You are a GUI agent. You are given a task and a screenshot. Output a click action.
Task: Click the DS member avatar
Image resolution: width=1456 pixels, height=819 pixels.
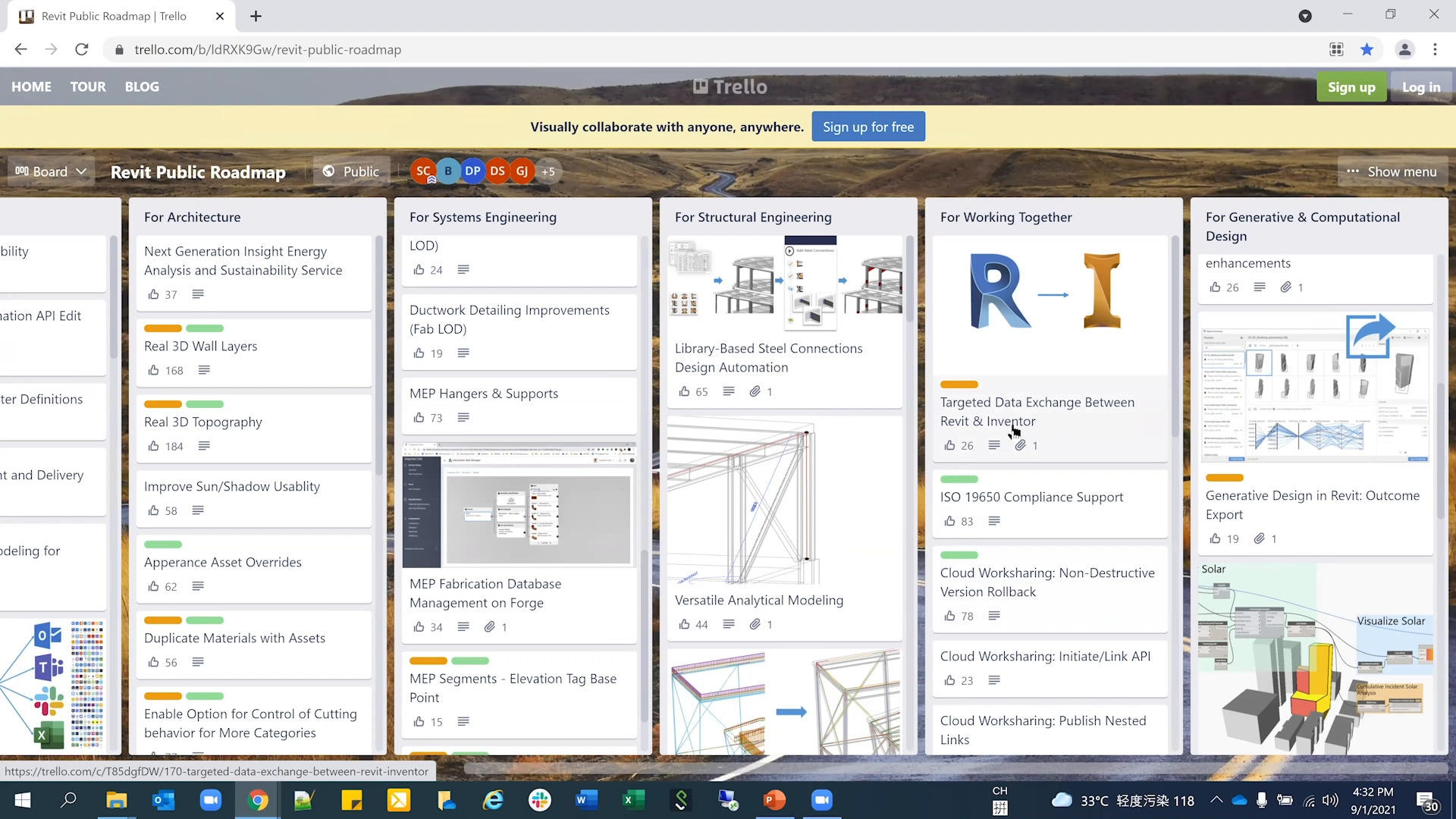coord(497,171)
